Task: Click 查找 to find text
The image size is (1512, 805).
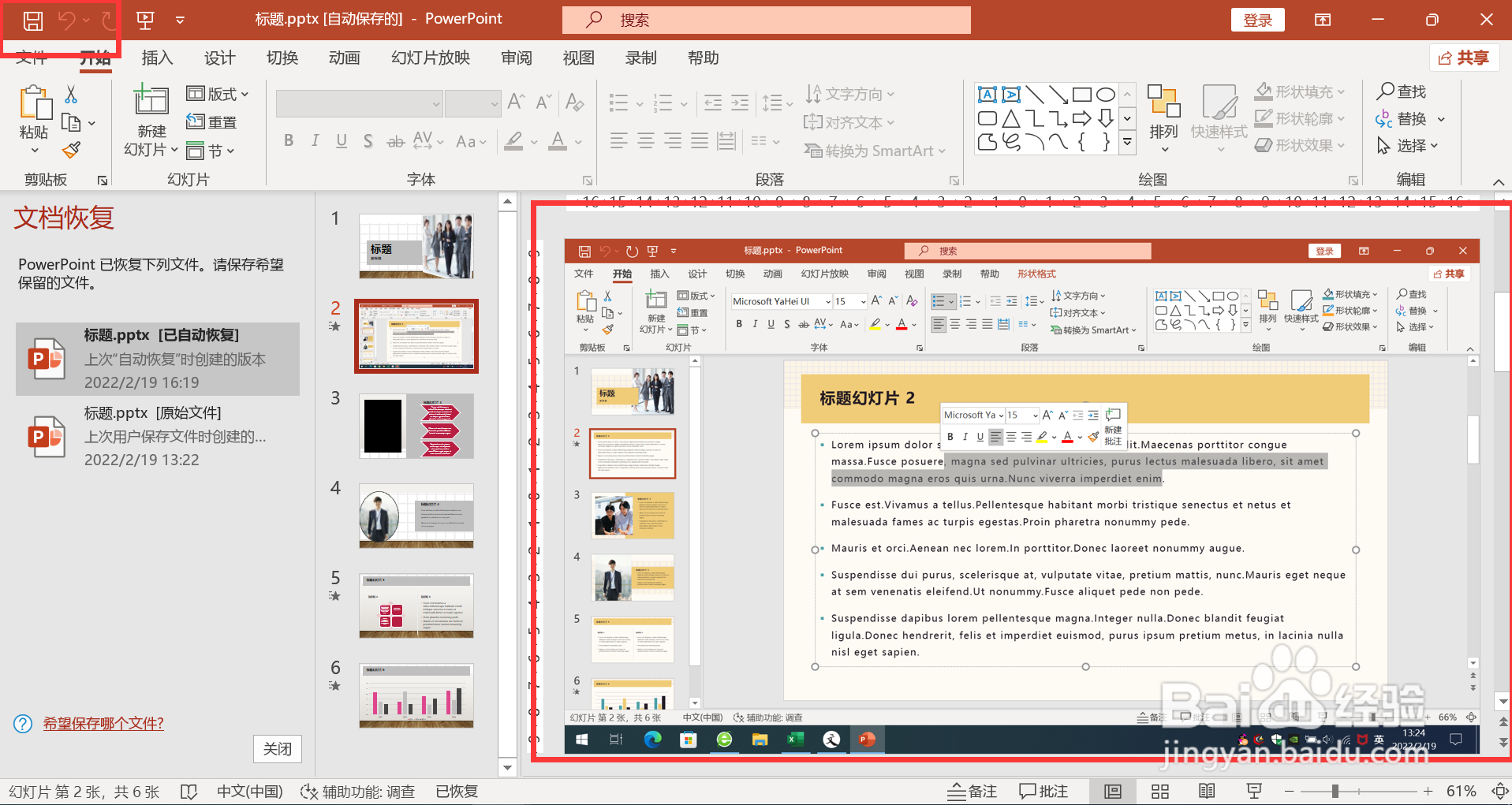Action: tap(1402, 91)
